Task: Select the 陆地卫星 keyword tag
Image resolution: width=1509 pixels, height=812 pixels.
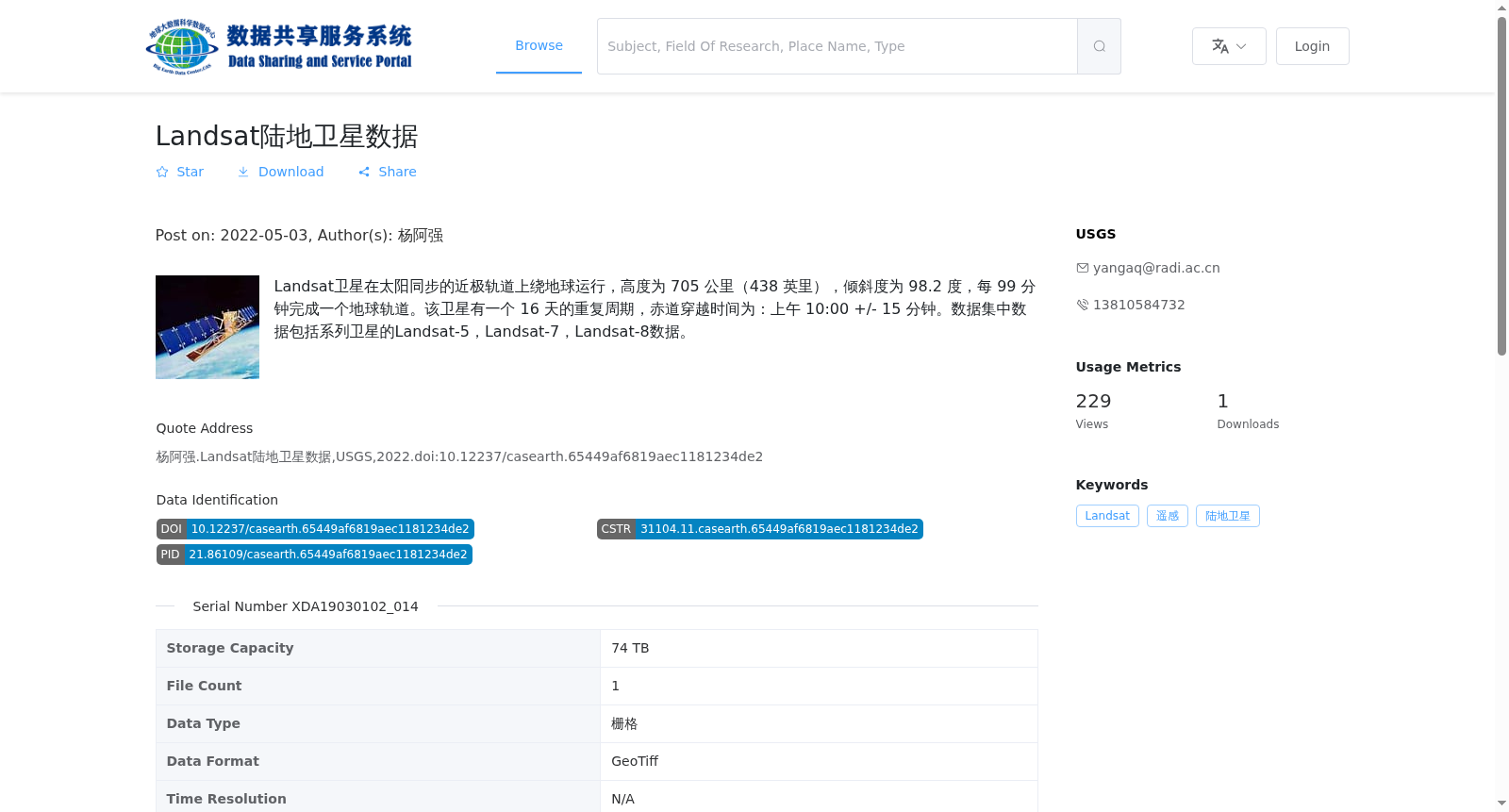Action: tap(1228, 516)
